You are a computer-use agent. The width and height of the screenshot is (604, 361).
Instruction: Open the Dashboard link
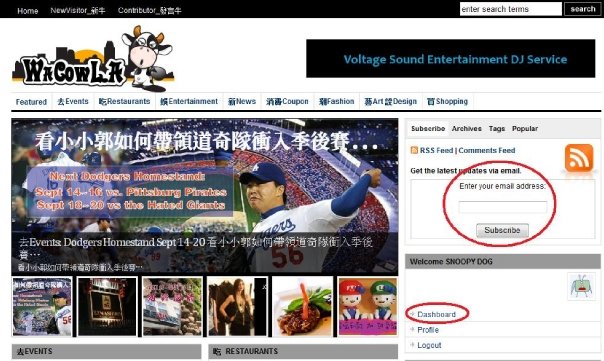[x=436, y=314]
